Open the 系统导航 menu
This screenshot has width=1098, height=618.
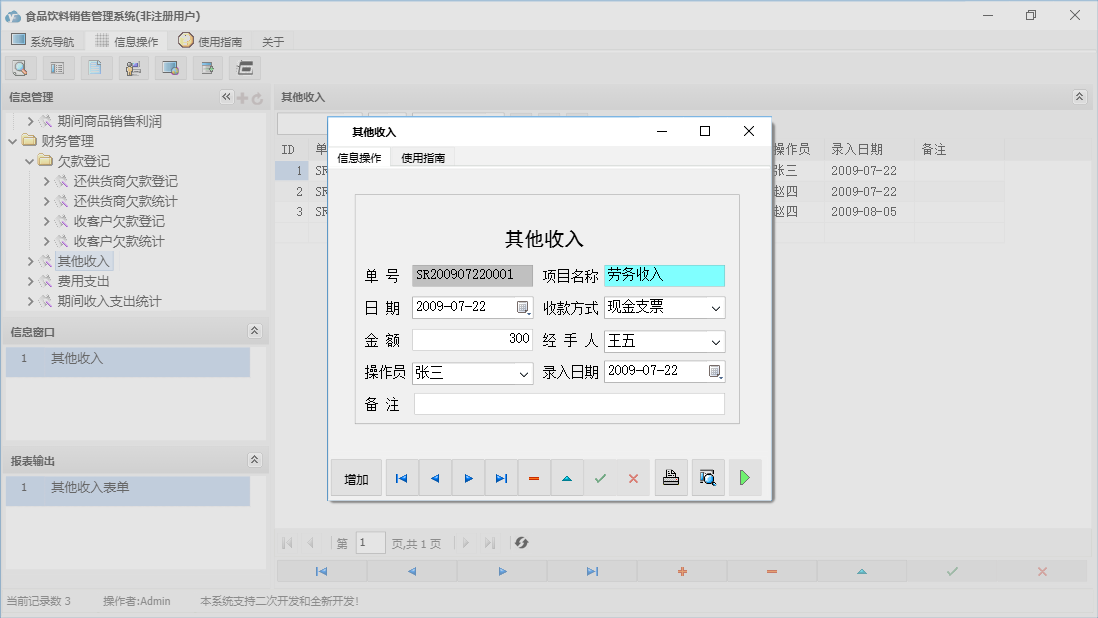[x=44, y=41]
